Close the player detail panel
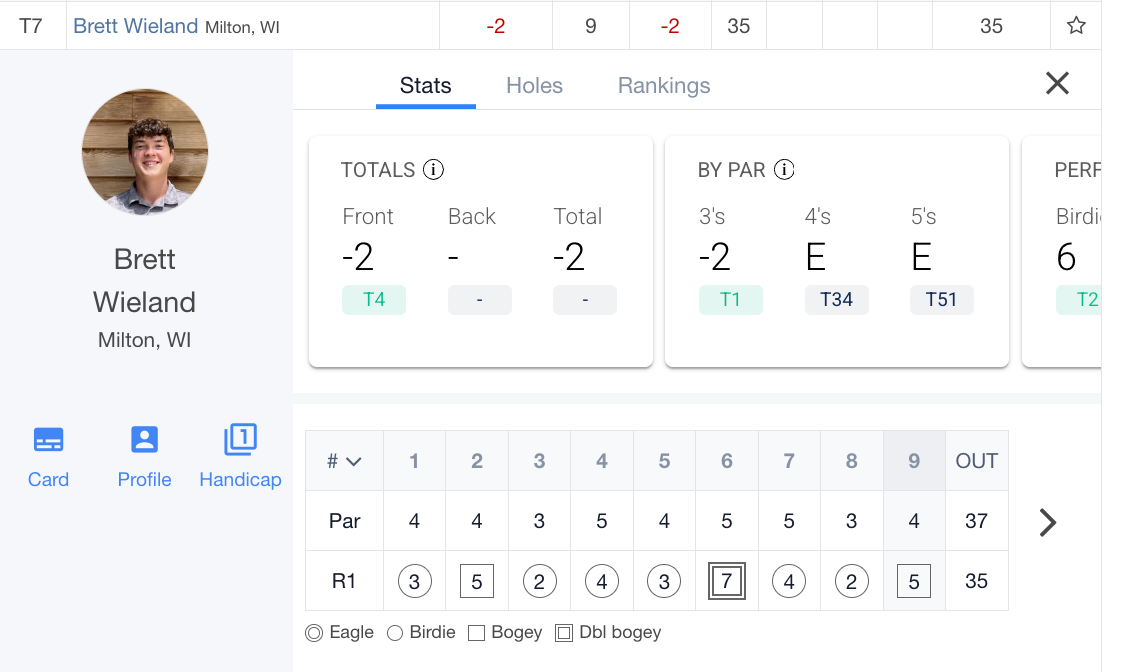The image size is (1124, 672). pos(1057,83)
